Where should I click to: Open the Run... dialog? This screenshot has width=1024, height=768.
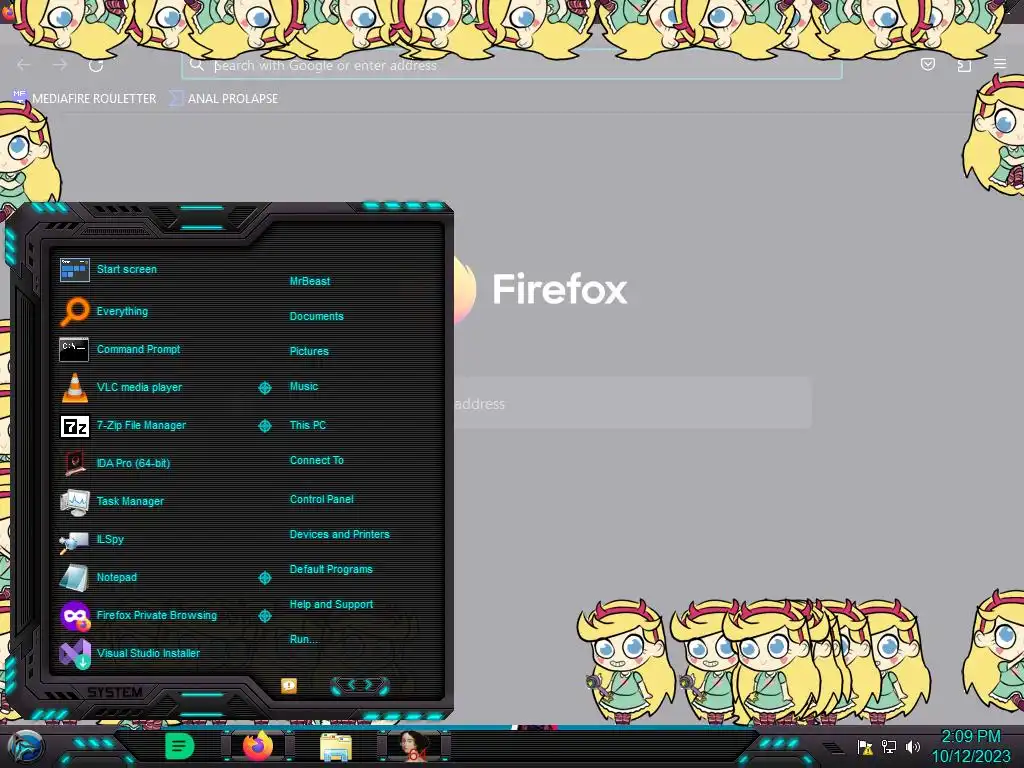click(303, 639)
